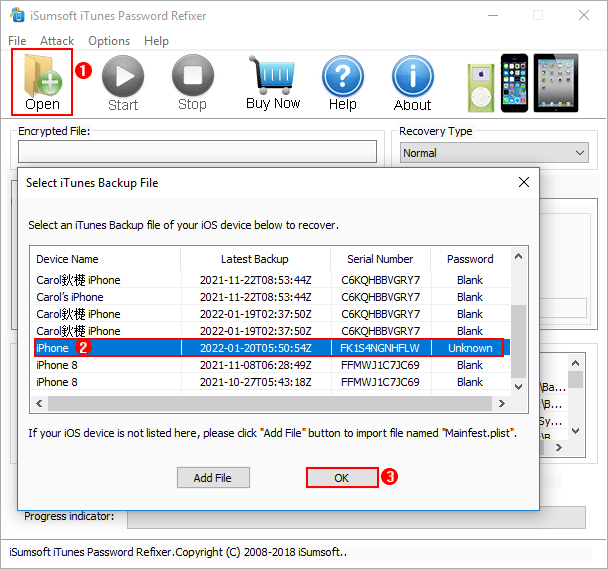The height and width of the screenshot is (569, 608).
Task: Click the 2022-01-20T05:50:54Z backup date cell
Action: point(256,348)
